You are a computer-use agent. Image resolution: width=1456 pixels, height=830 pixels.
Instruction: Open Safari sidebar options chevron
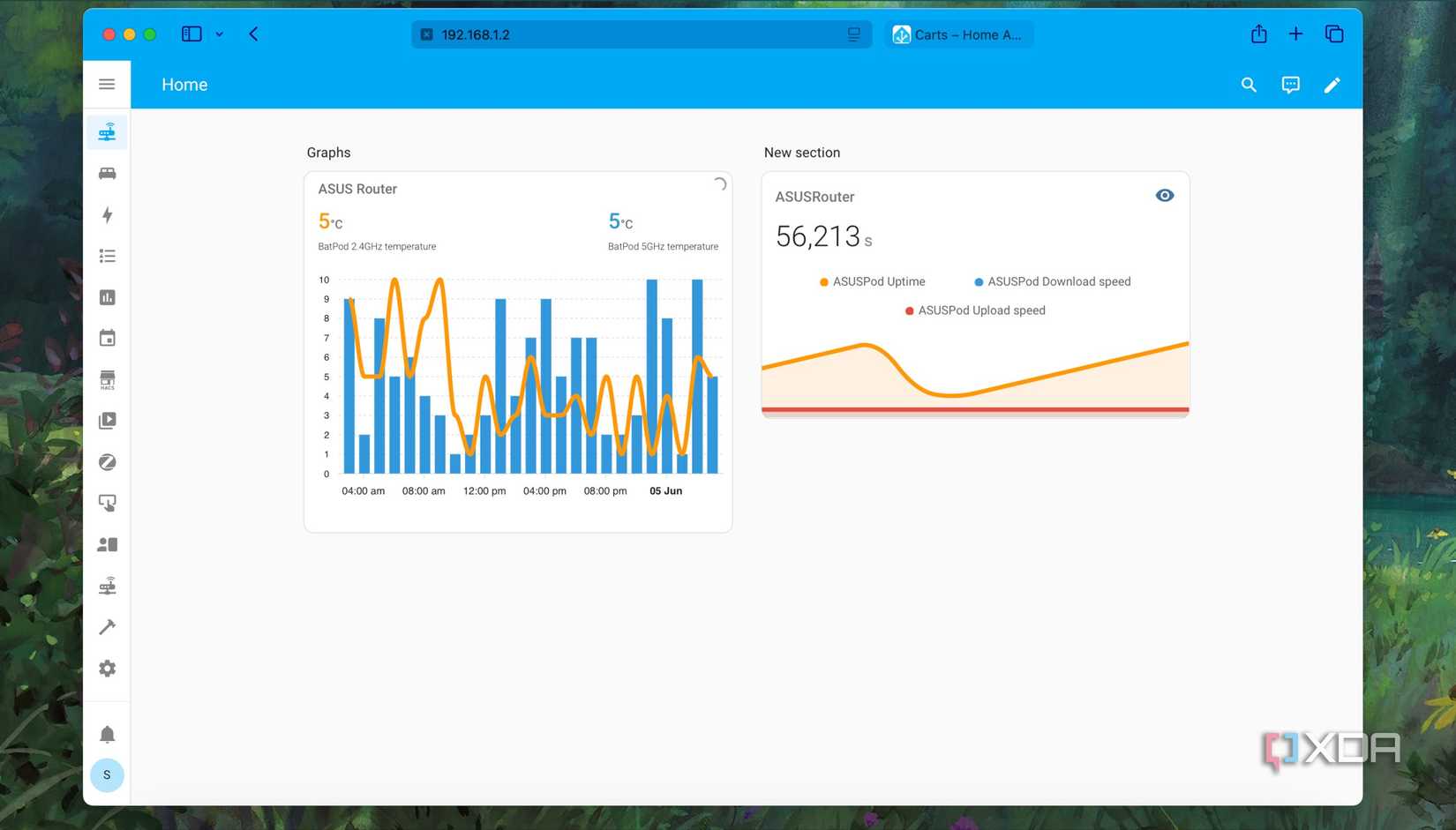tap(220, 34)
